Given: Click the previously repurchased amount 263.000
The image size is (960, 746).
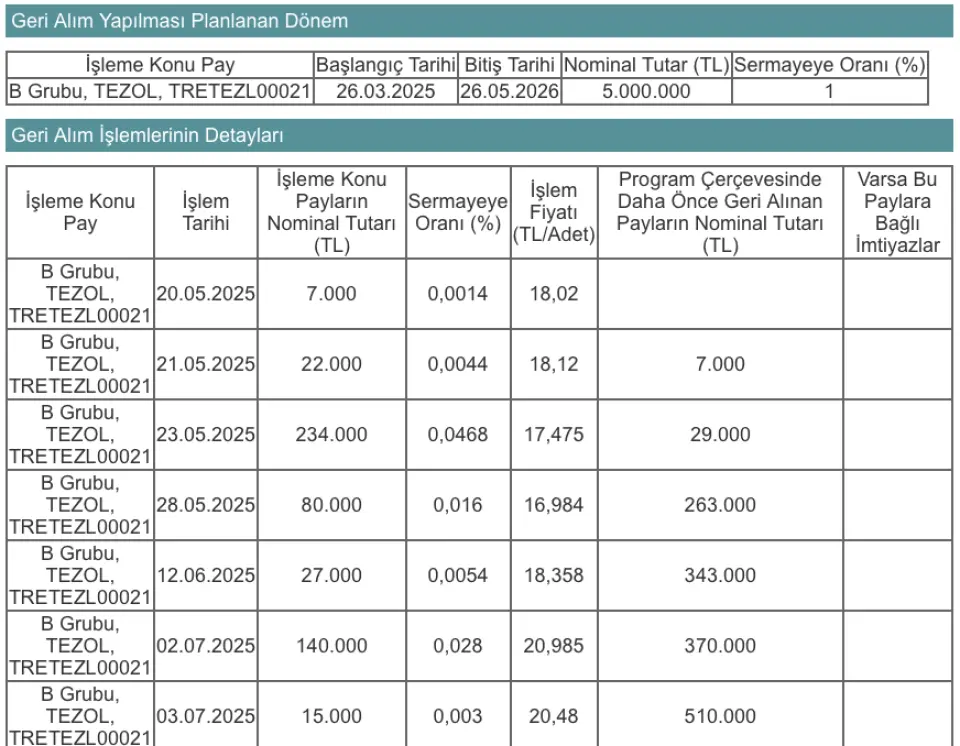Looking at the screenshot, I should (x=720, y=505).
